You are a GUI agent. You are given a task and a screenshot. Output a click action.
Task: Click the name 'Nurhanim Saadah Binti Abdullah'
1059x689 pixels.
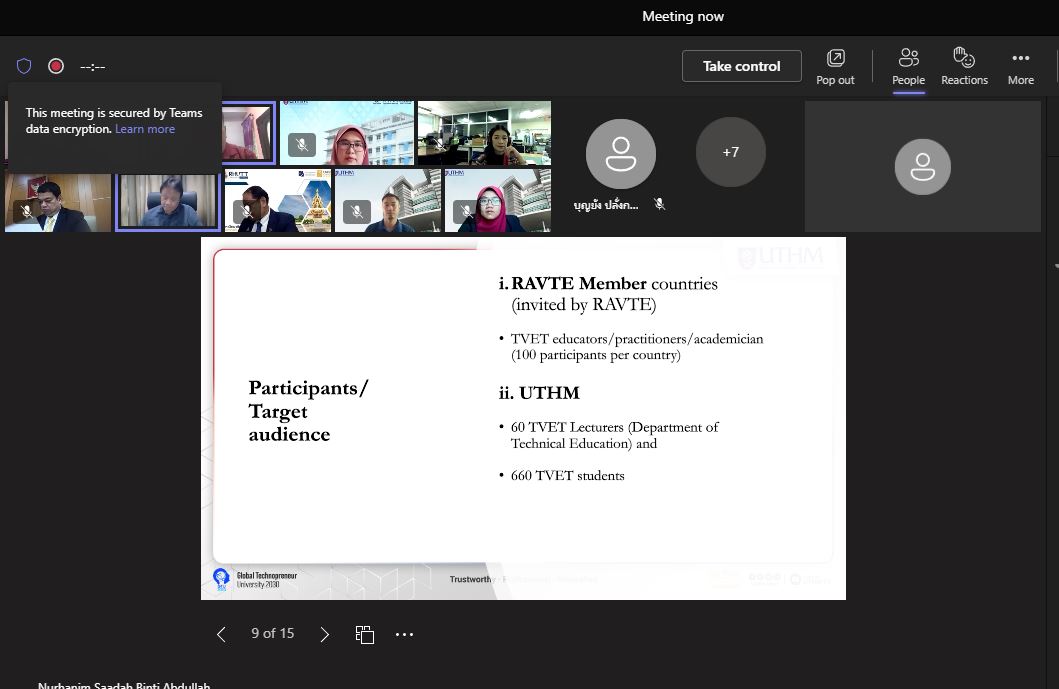(x=124, y=684)
